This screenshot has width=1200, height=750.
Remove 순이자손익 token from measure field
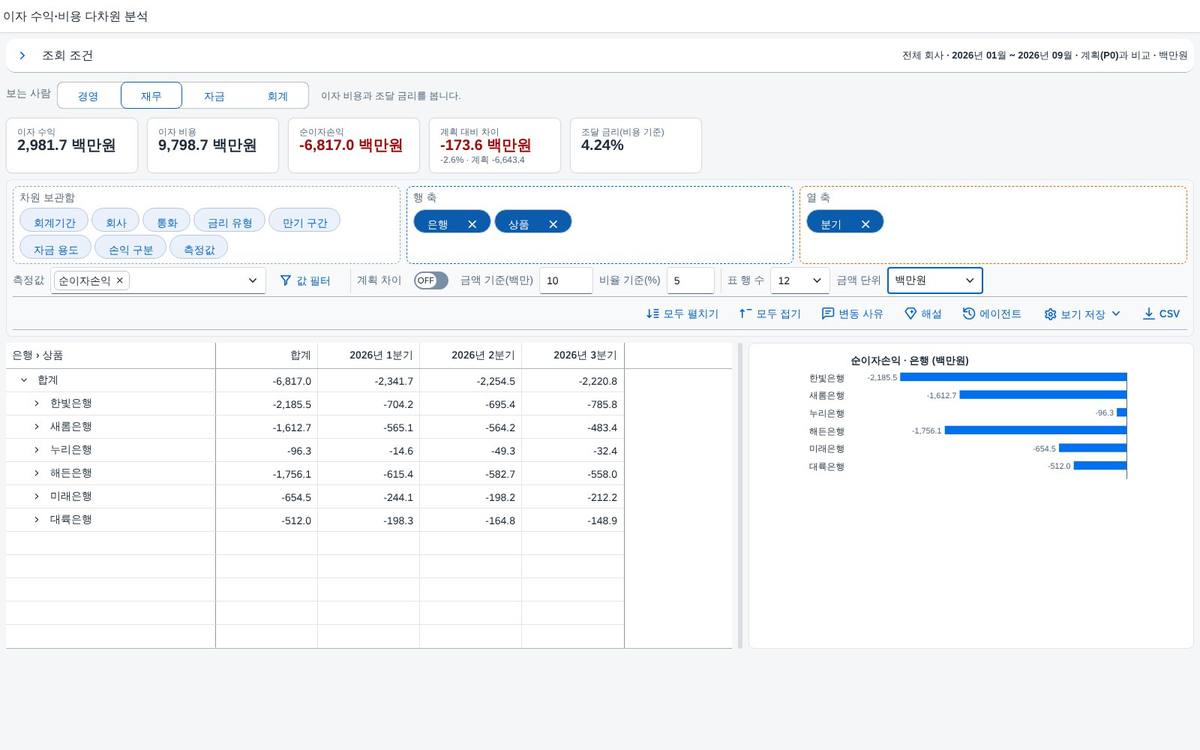point(120,281)
